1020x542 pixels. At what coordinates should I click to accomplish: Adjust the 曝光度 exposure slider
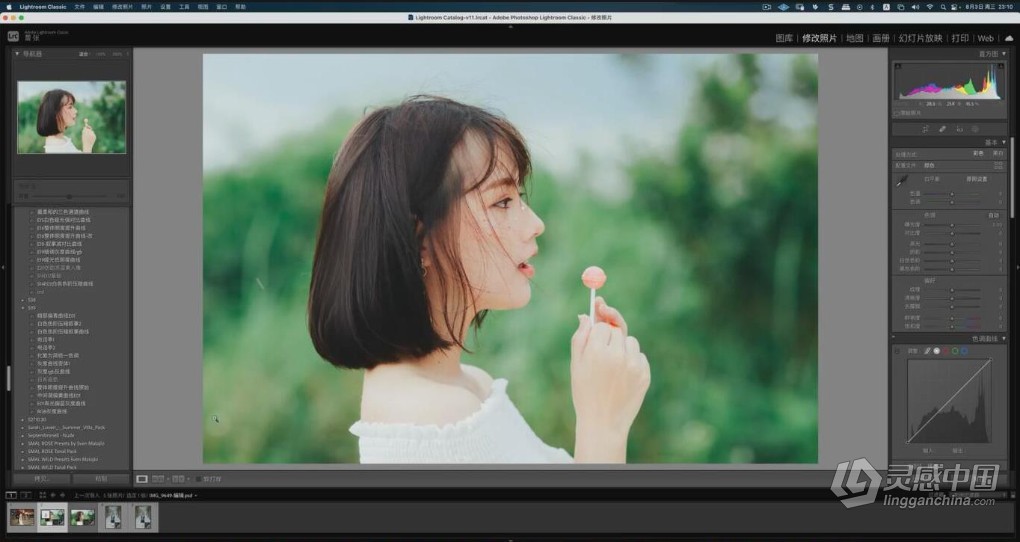tap(951, 224)
